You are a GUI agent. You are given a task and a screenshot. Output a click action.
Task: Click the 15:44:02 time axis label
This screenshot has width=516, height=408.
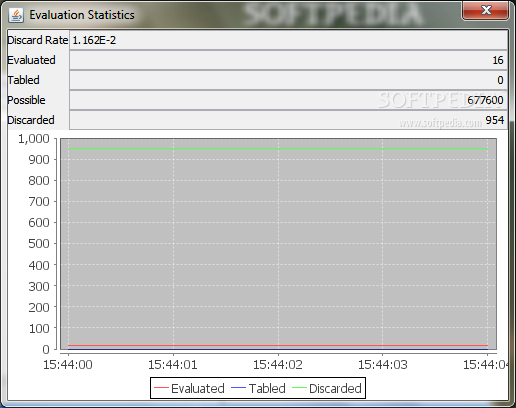point(278,365)
